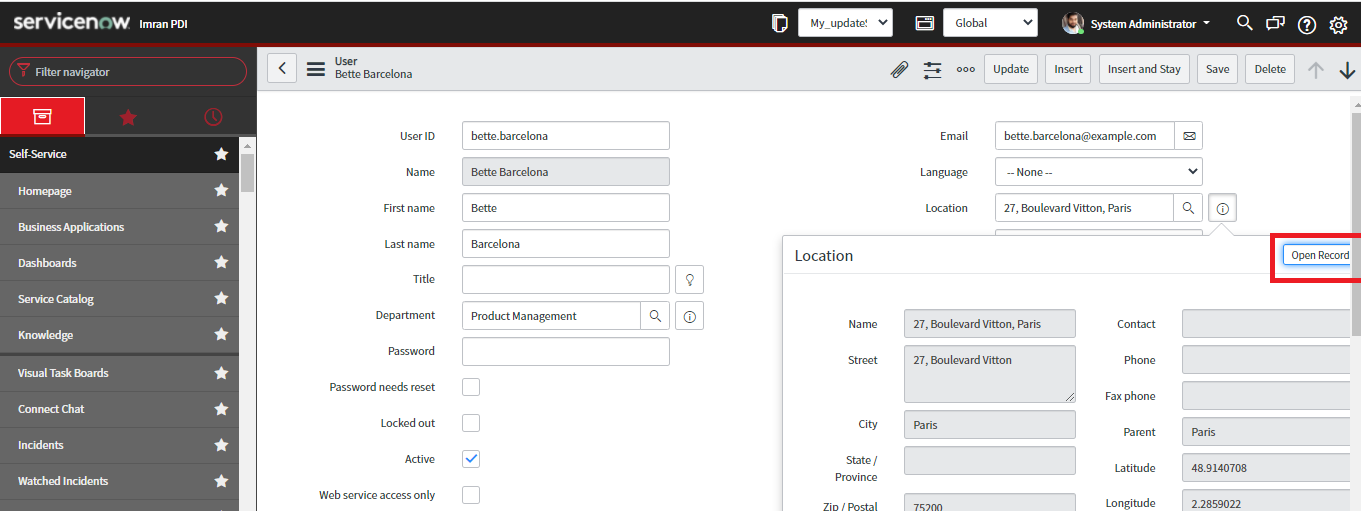This screenshot has width=1361, height=511.
Task: Click Open Record in Location popup
Action: (1319, 255)
